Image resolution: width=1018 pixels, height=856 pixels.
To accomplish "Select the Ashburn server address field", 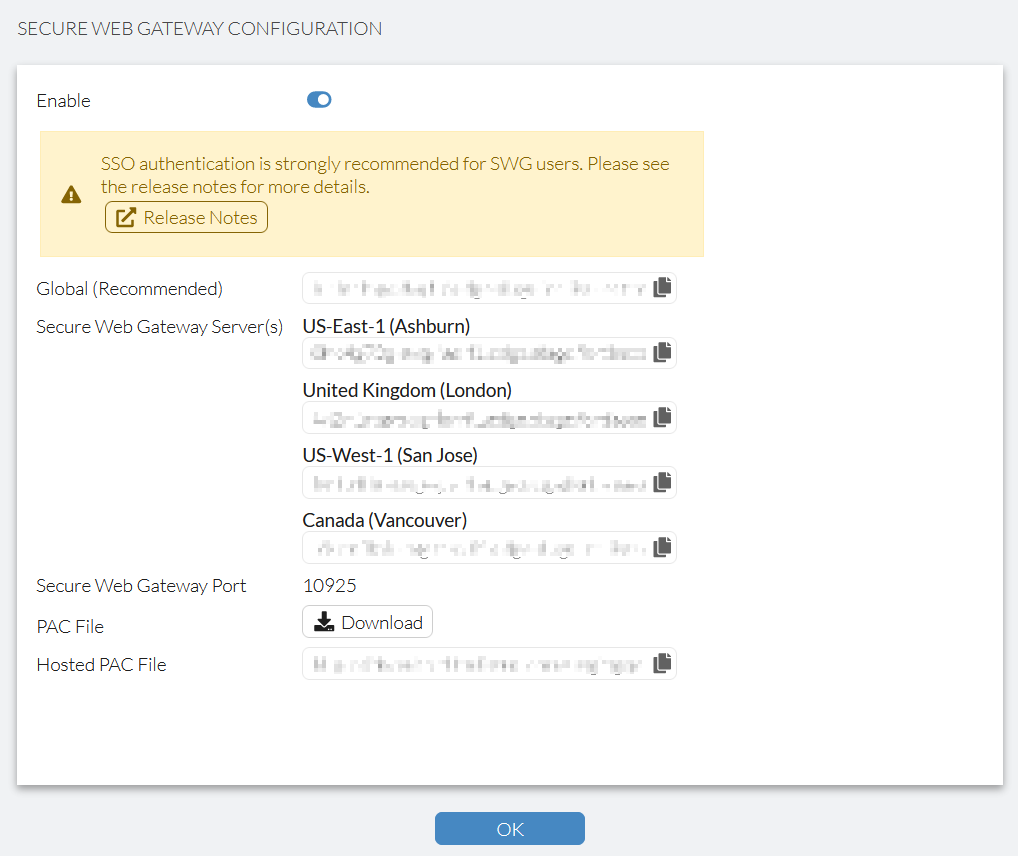I will tap(470, 352).
